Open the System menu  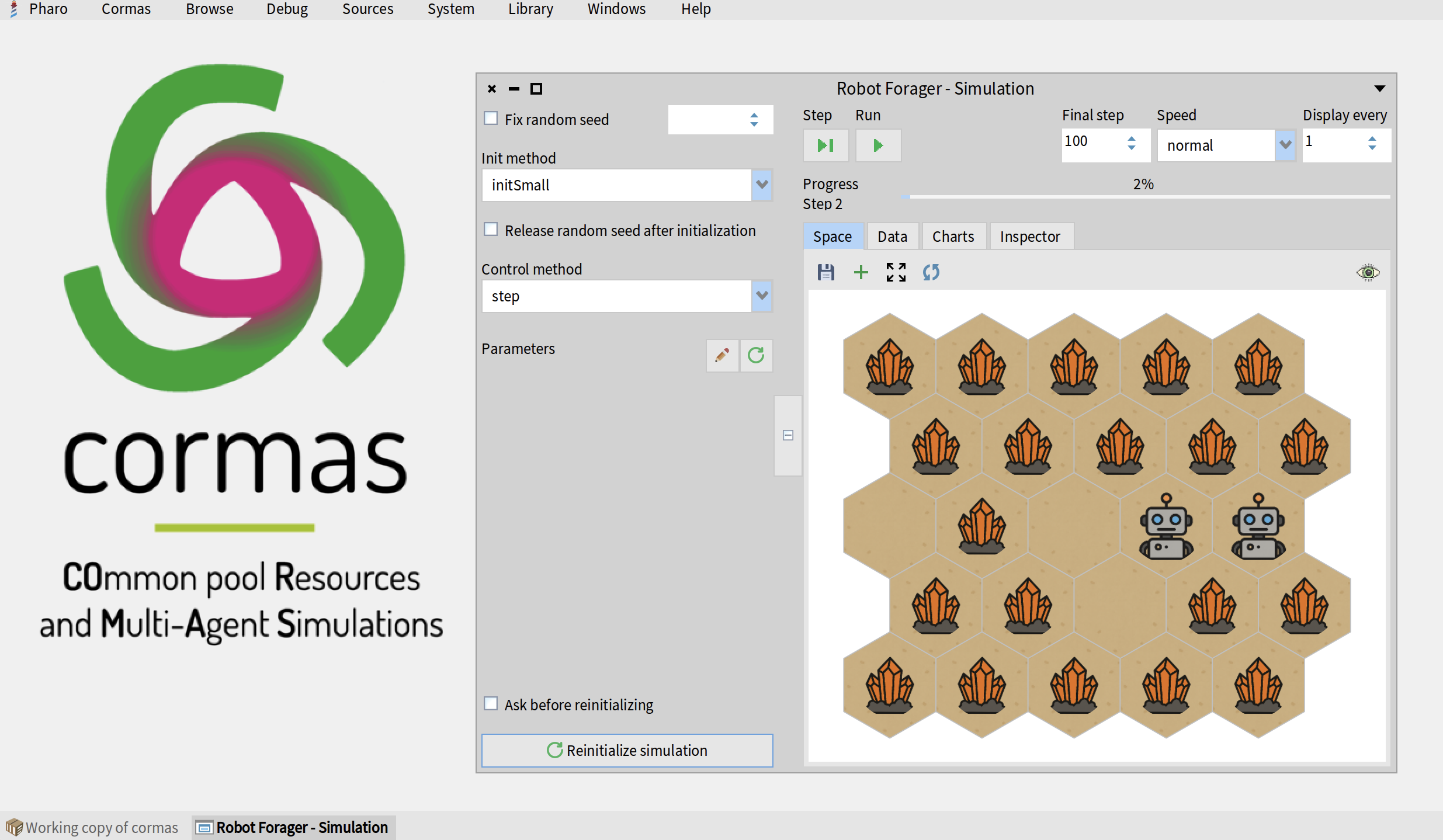pos(450,9)
